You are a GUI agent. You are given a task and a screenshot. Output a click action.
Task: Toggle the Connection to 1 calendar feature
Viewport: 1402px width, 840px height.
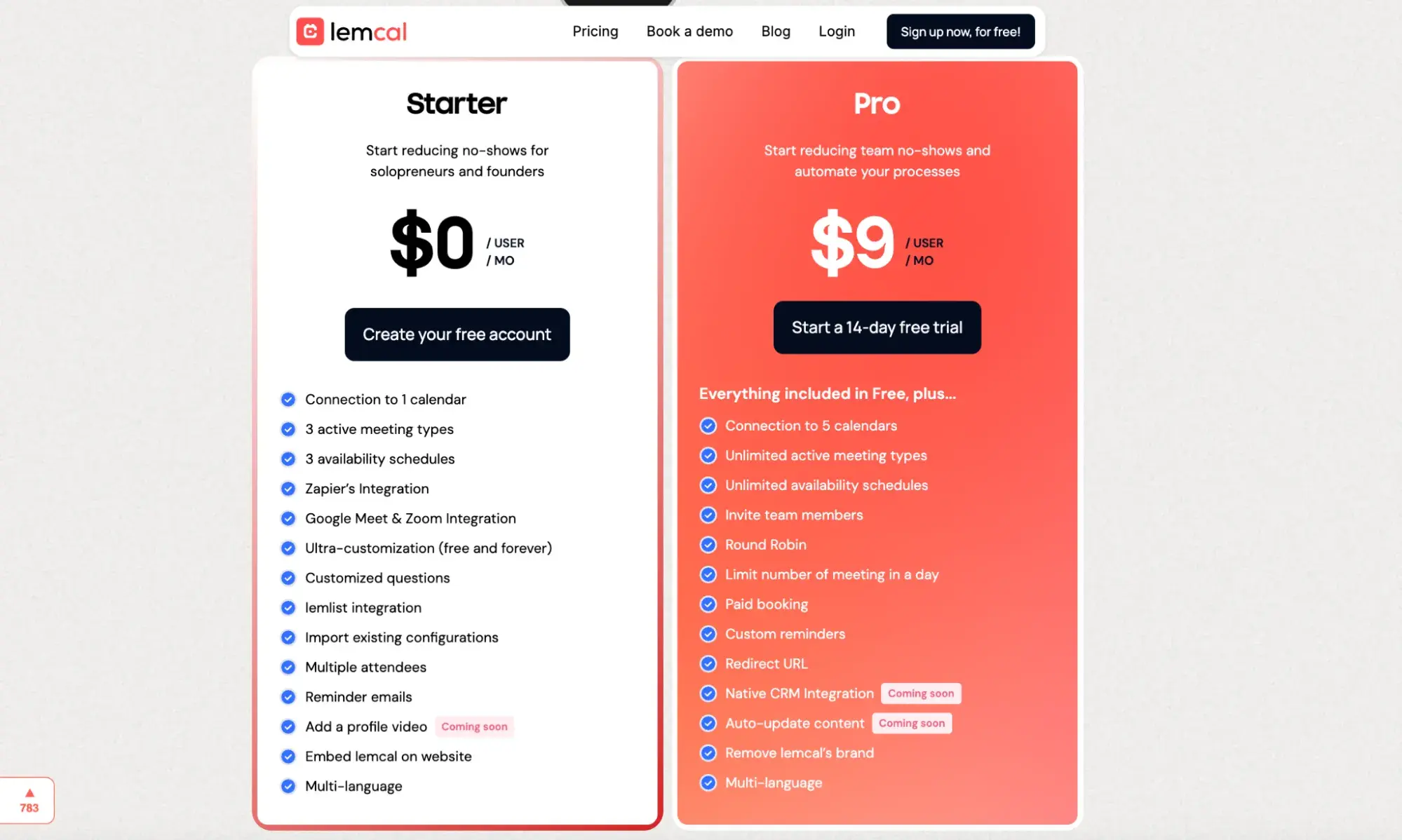287,398
